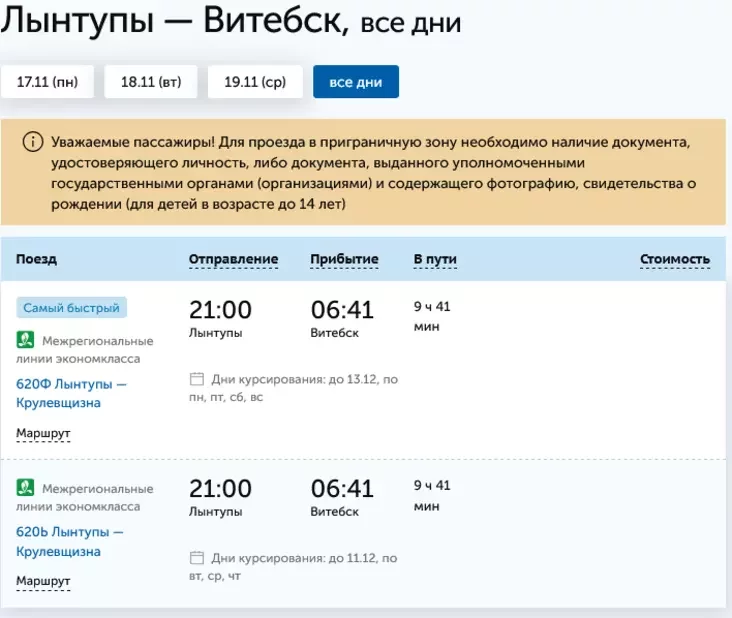Choose the 19.11 (ср) date tab
The height and width of the screenshot is (618, 732).
[x=255, y=82]
